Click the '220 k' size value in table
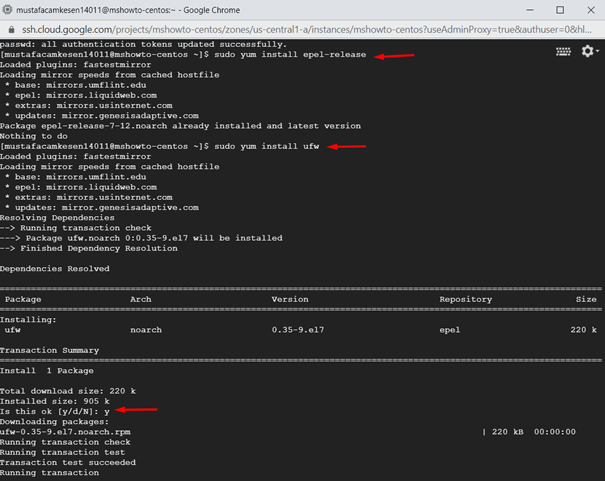Screen dimensions: 605x481 583,330
